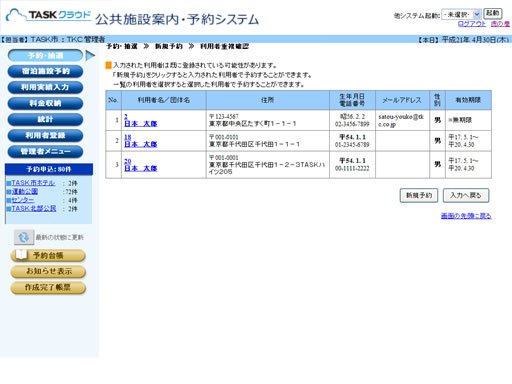Click the 運動公園 link

pyautogui.click(x=25, y=191)
